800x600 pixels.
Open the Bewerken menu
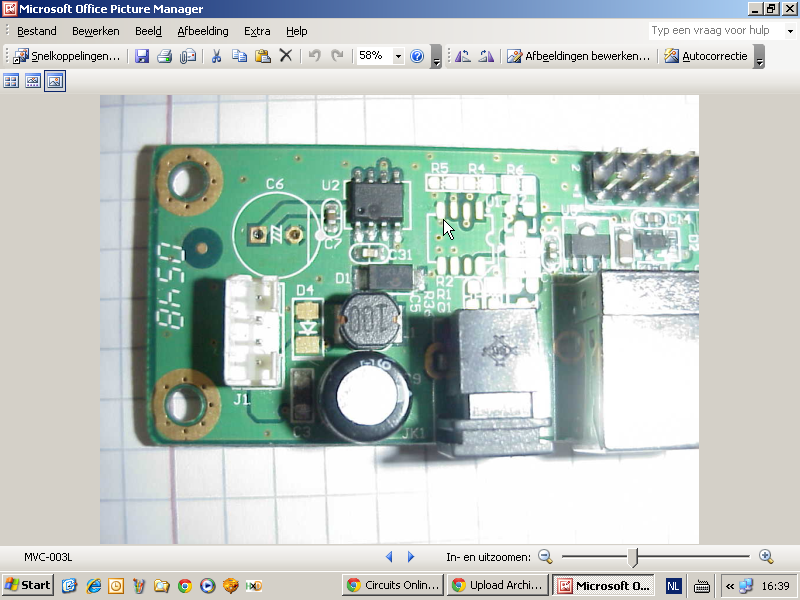(96, 31)
